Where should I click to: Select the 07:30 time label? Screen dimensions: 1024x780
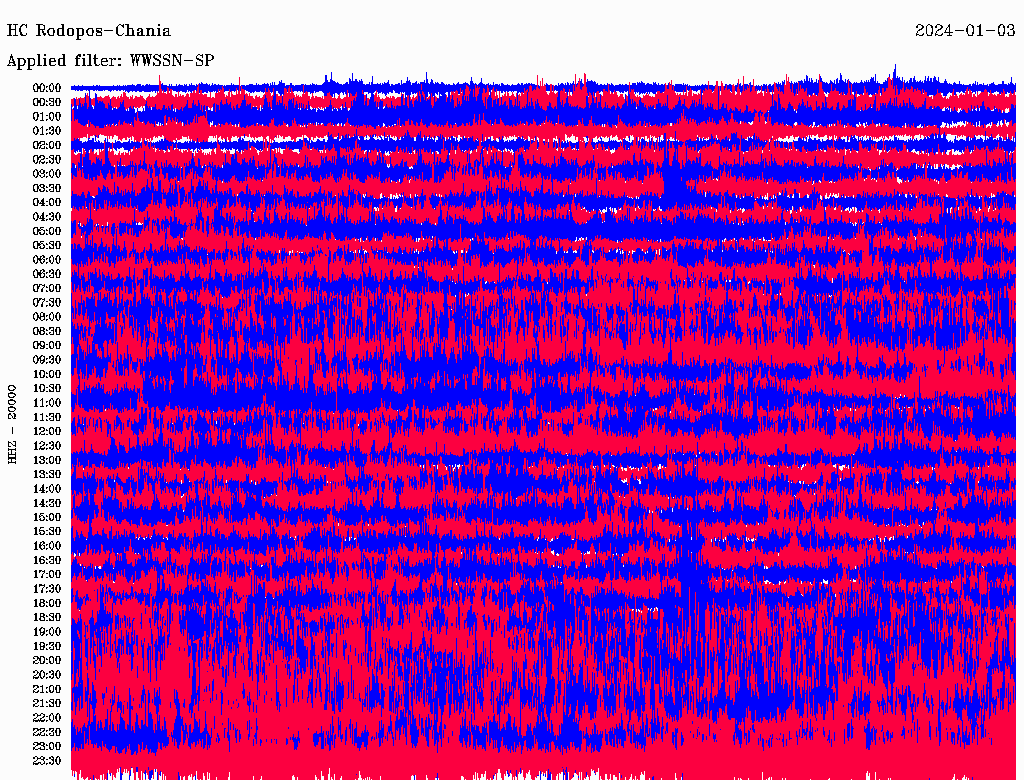pyautogui.click(x=47, y=302)
